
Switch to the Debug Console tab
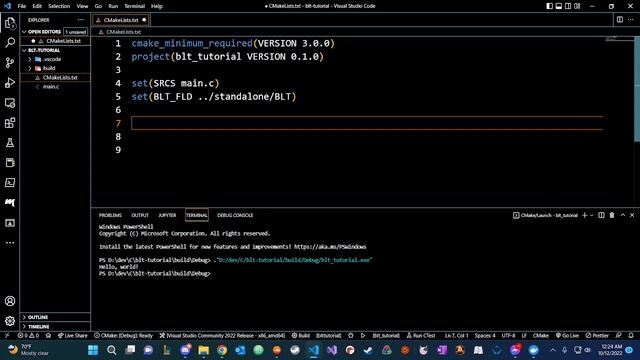click(x=235, y=215)
